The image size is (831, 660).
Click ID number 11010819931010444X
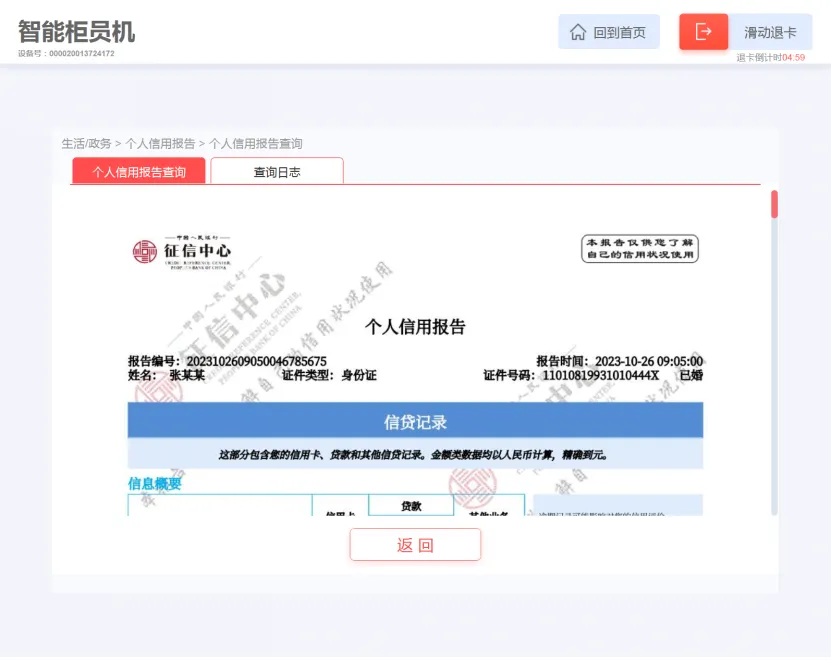(x=600, y=375)
